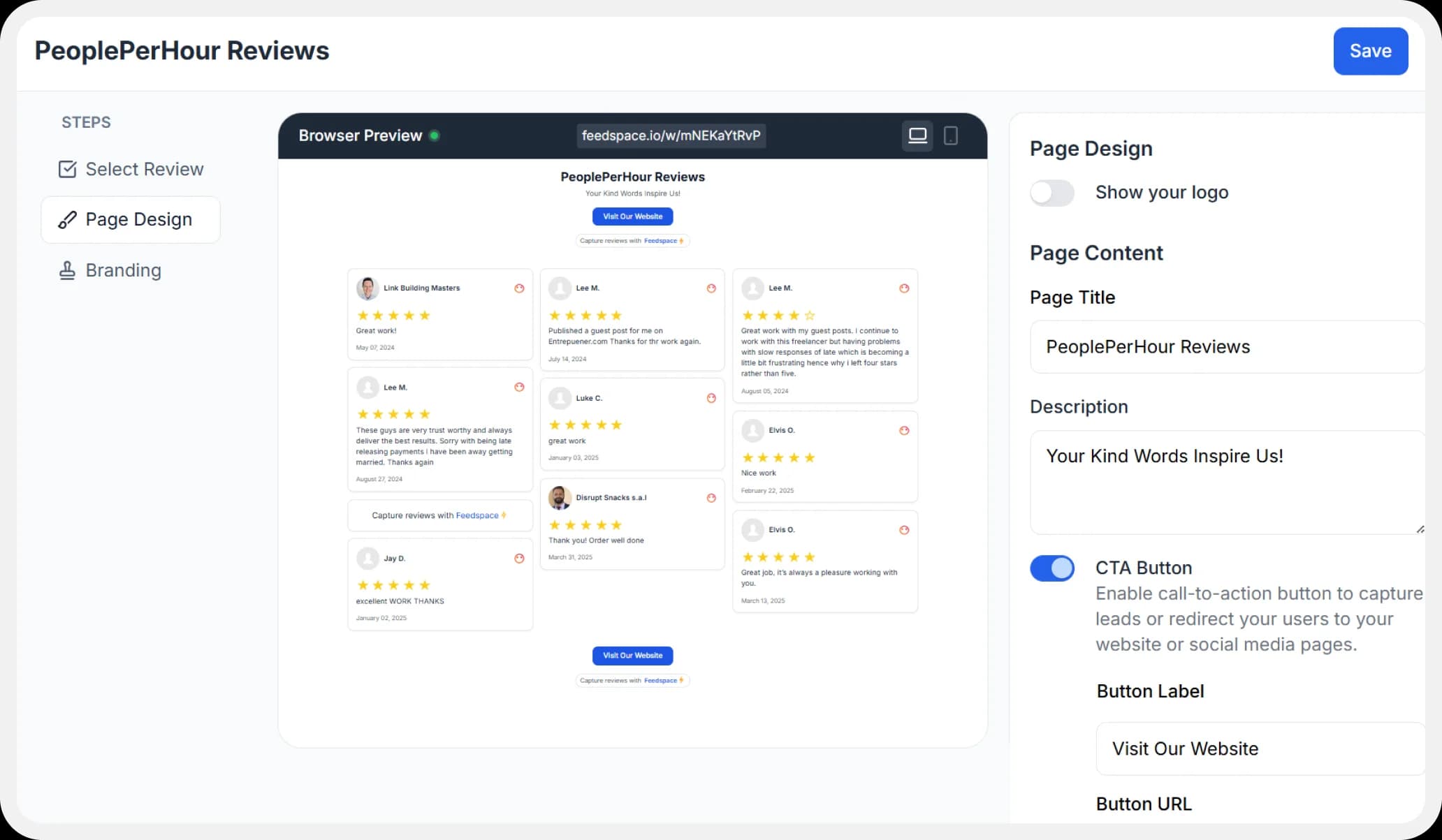Click the brush icon beside Page Design
This screenshot has height=840, width=1442.
pos(67,220)
